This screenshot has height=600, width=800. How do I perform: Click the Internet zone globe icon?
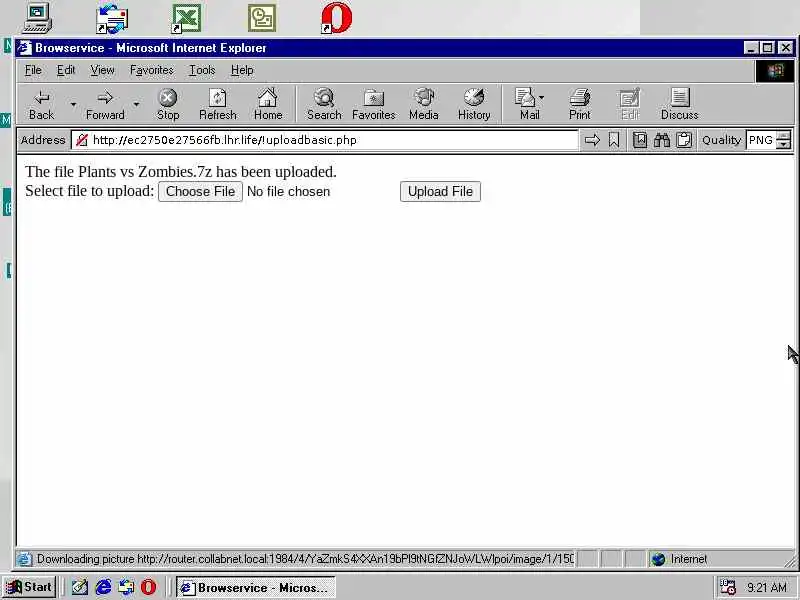click(x=658, y=559)
